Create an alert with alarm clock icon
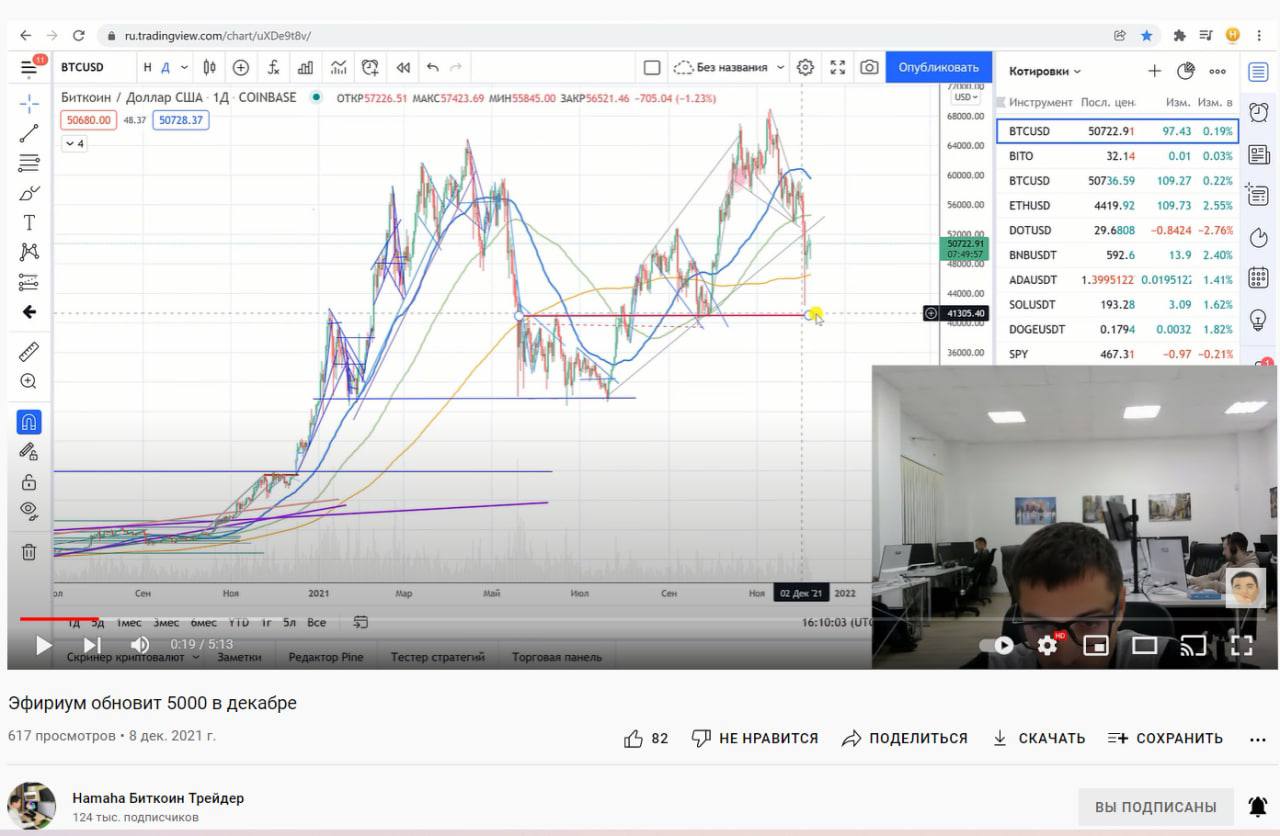 370,68
